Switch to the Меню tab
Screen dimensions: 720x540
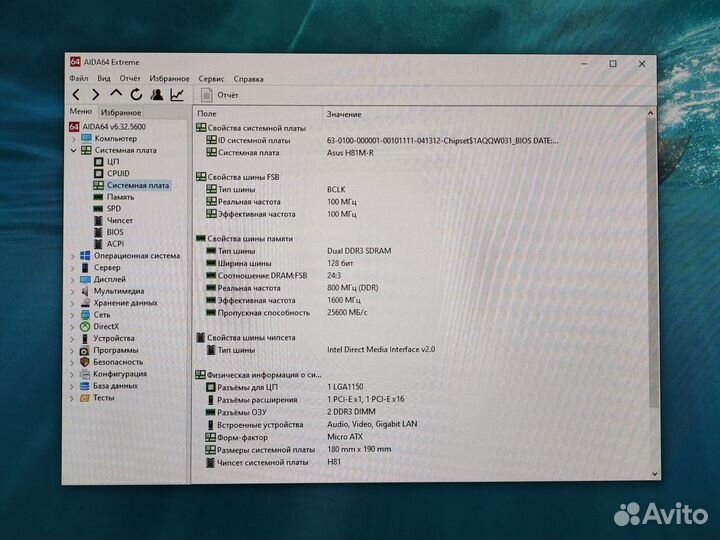81,112
